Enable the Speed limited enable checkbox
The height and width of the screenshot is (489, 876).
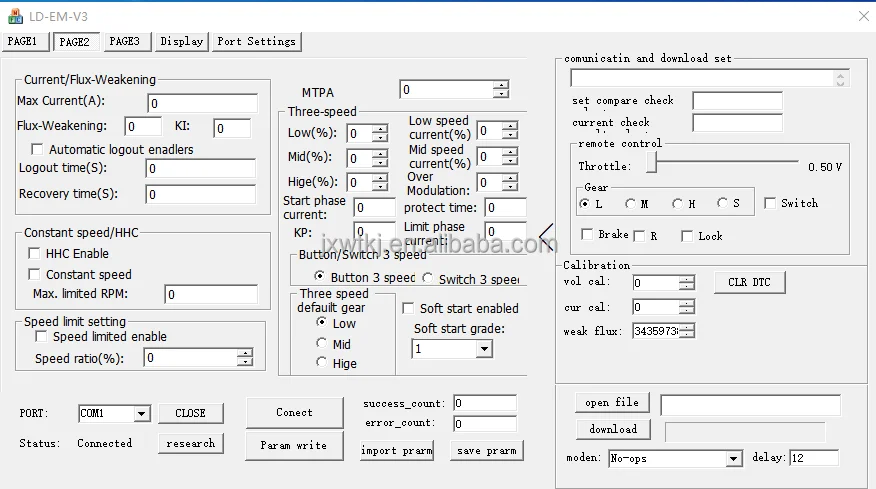pos(41,336)
